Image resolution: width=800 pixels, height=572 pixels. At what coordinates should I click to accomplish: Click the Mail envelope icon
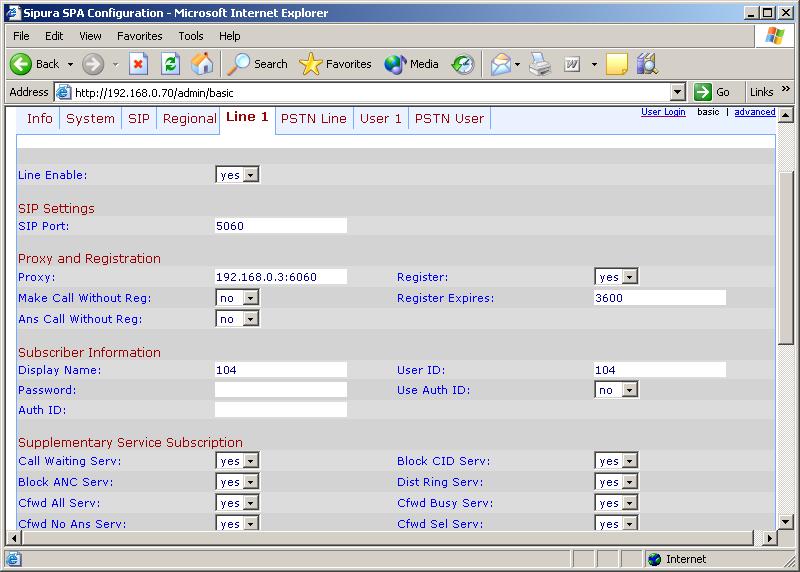click(500, 64)
